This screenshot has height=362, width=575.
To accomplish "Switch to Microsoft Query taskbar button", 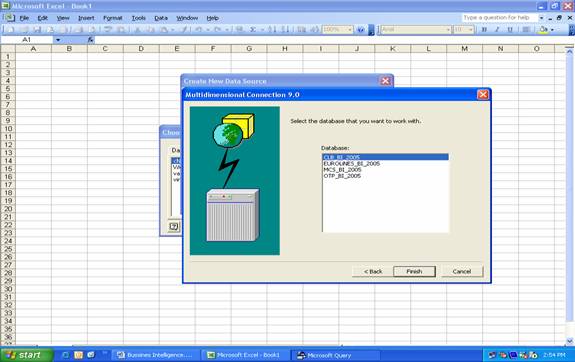I will 335,355.
